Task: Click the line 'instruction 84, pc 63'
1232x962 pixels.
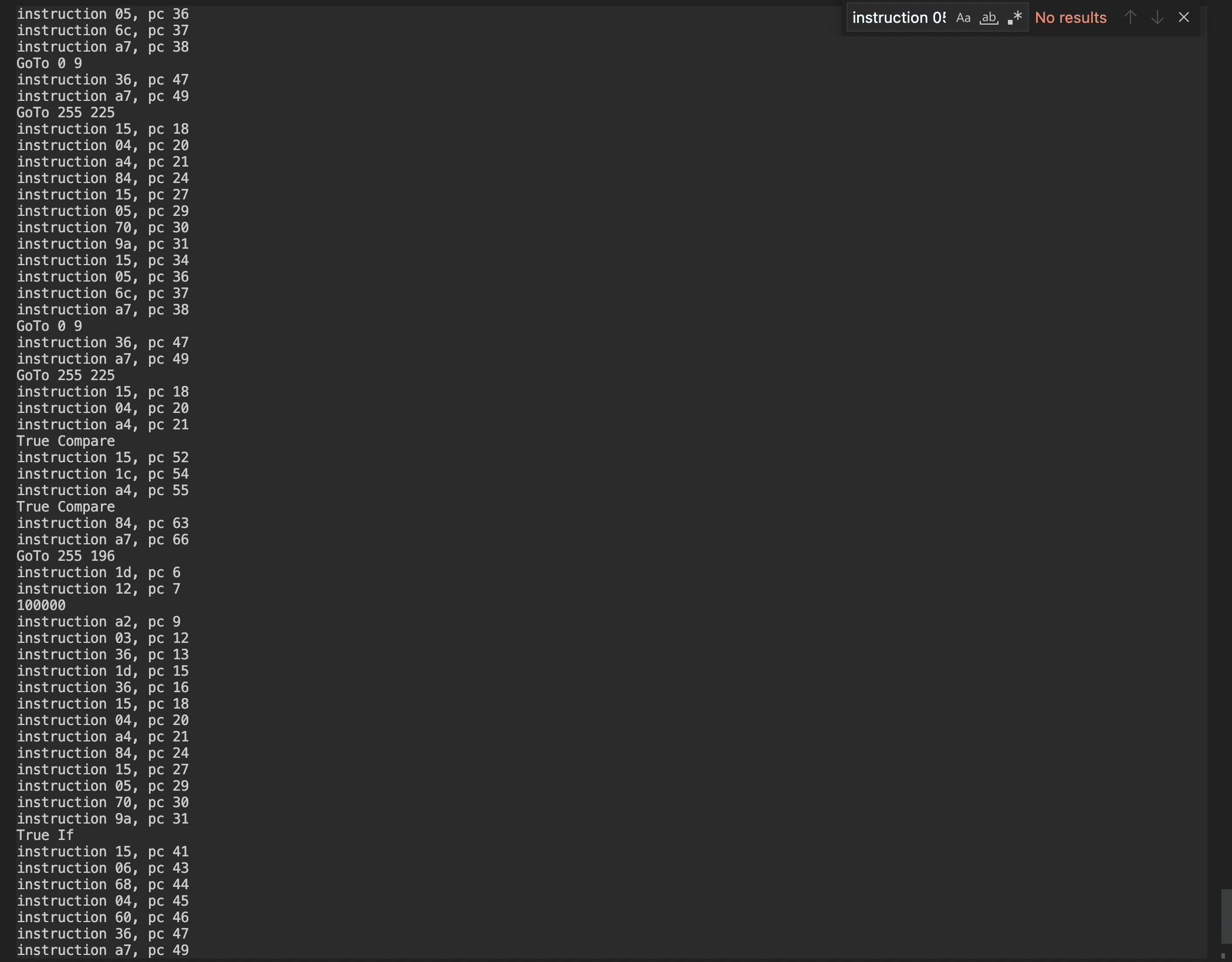Action: point(103,523)
